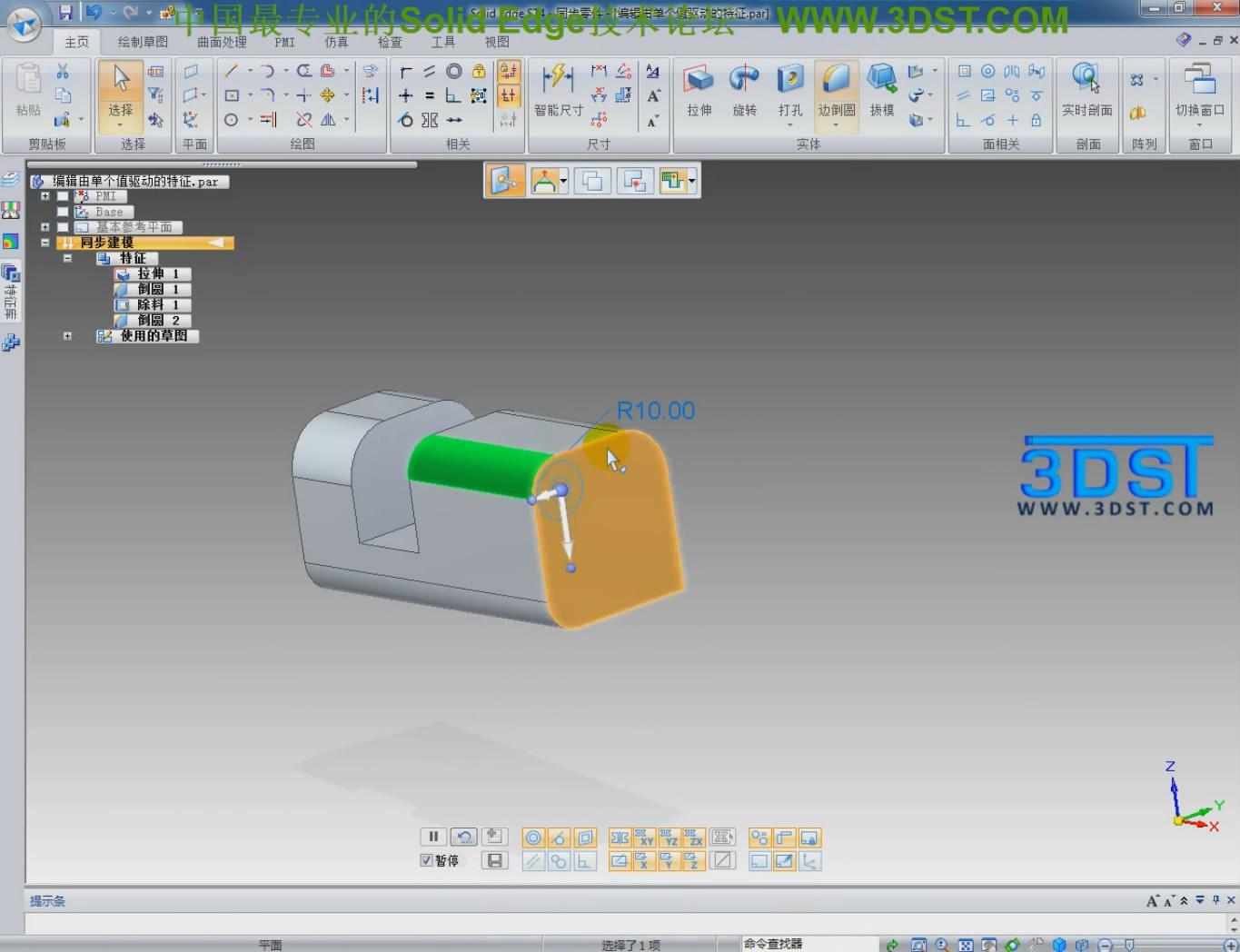Toggle the Symmetric about XY live rule
This screenshot has height=952, width=1240.
(645, 838)
